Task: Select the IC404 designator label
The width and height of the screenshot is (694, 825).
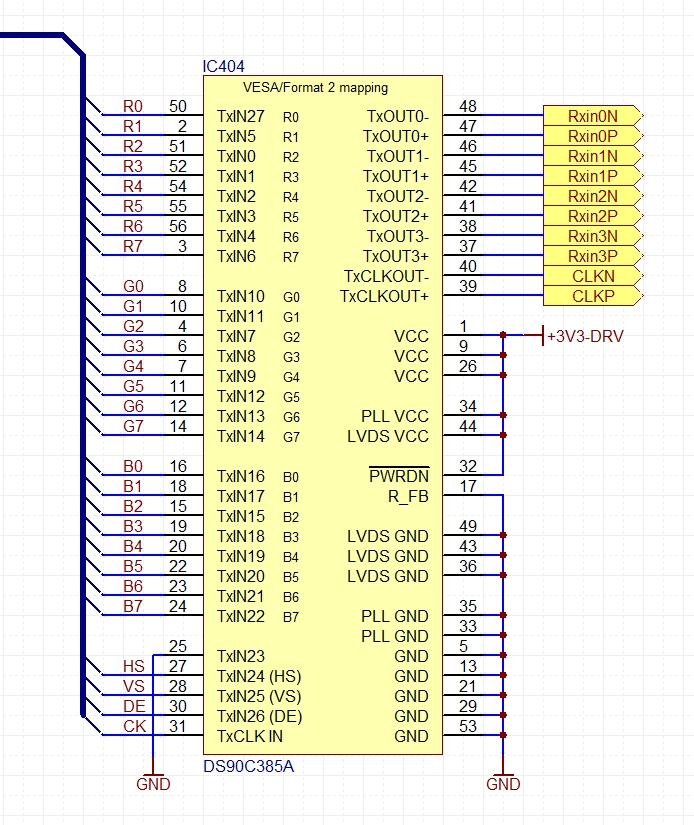Action: click(x=224, y=66)
